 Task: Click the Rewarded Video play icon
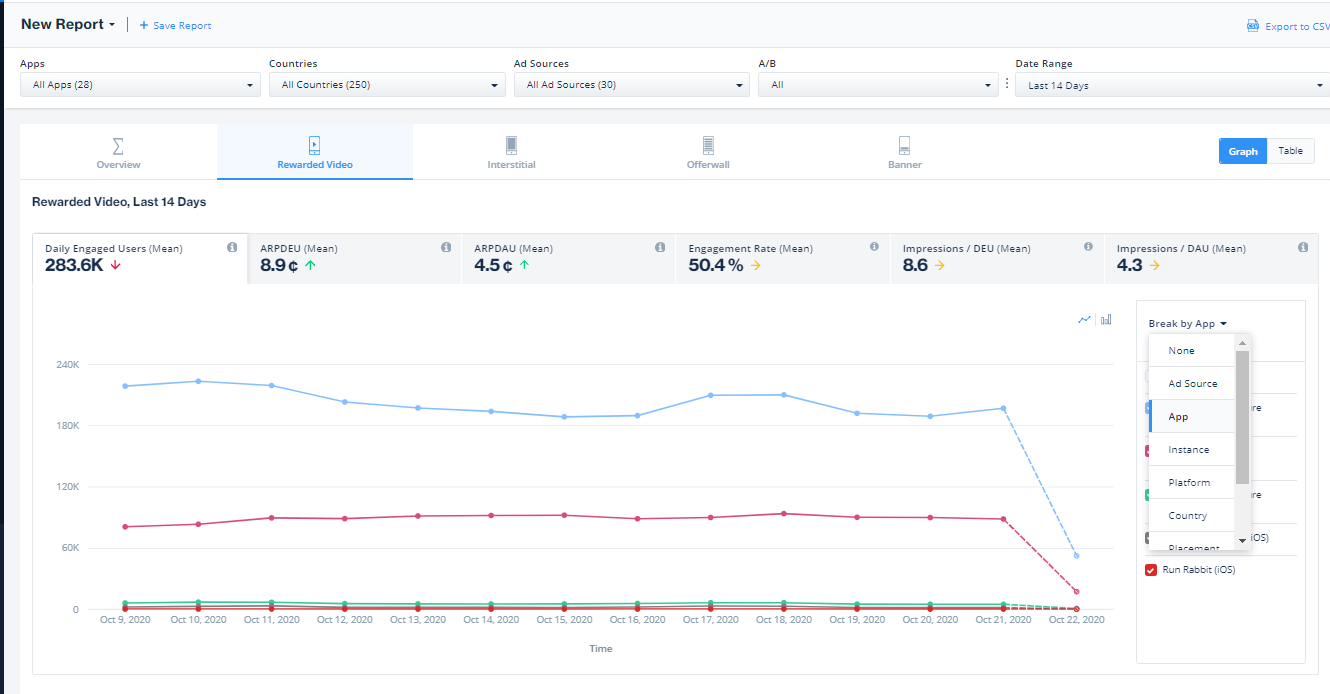point(314,143)
